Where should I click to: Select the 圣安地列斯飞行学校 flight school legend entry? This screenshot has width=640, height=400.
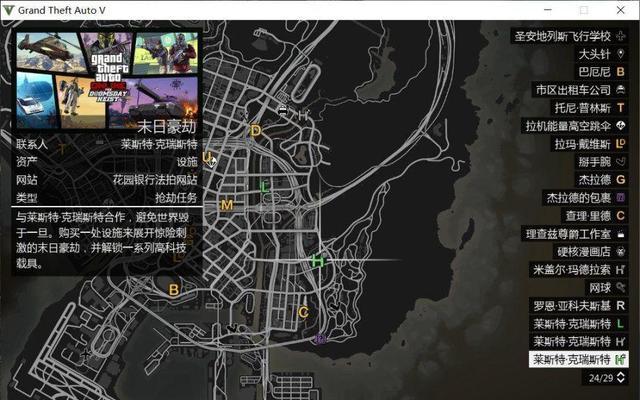click(x=569, y=36)
